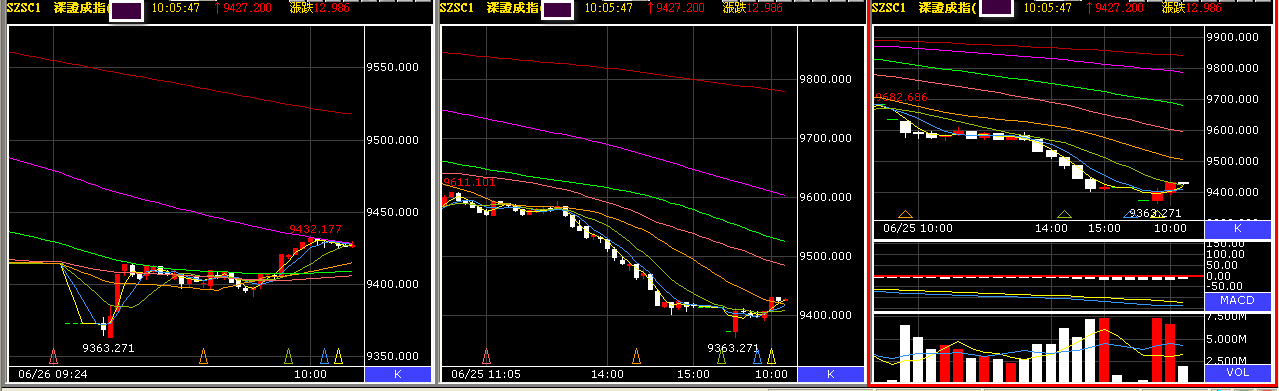This screenshot has width=1279, height=391.
Task: Click red triangle marker in left chart
Action: tap(54, 356)
